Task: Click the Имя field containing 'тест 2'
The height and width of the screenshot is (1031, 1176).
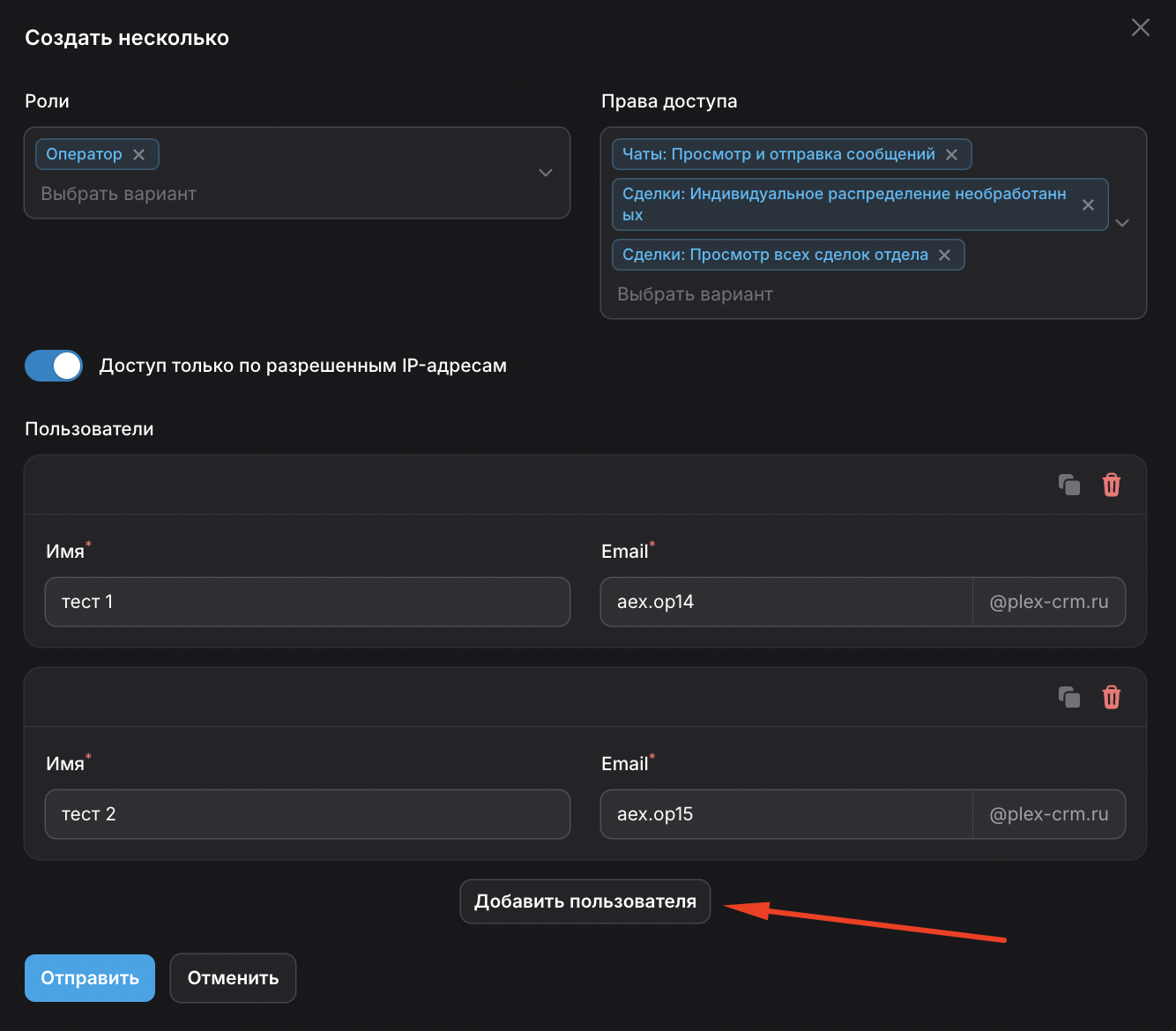Action: [308, 814]
